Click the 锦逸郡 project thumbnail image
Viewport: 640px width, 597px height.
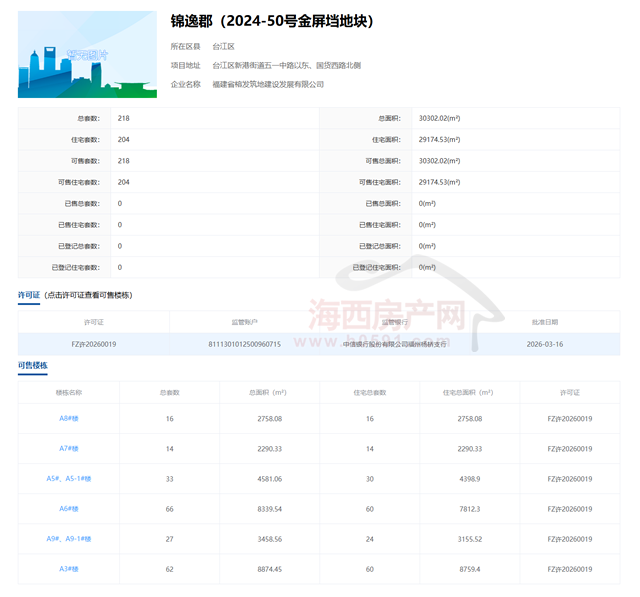[87, 54]
